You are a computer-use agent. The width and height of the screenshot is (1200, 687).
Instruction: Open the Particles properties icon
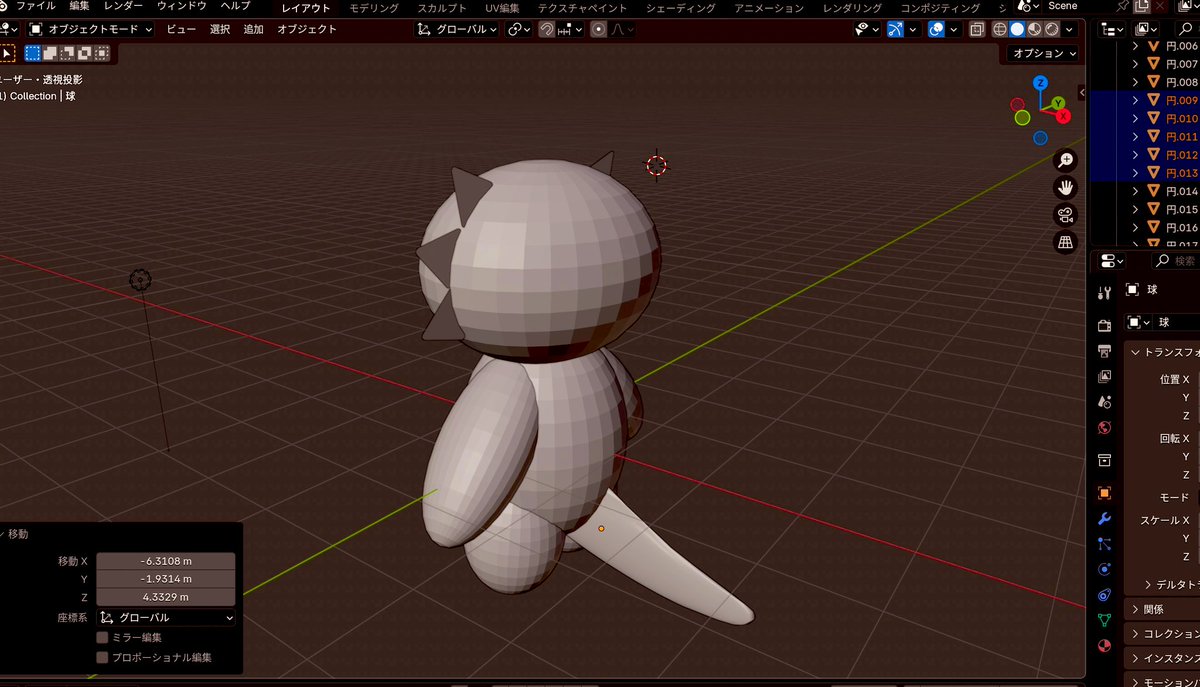1104,544
